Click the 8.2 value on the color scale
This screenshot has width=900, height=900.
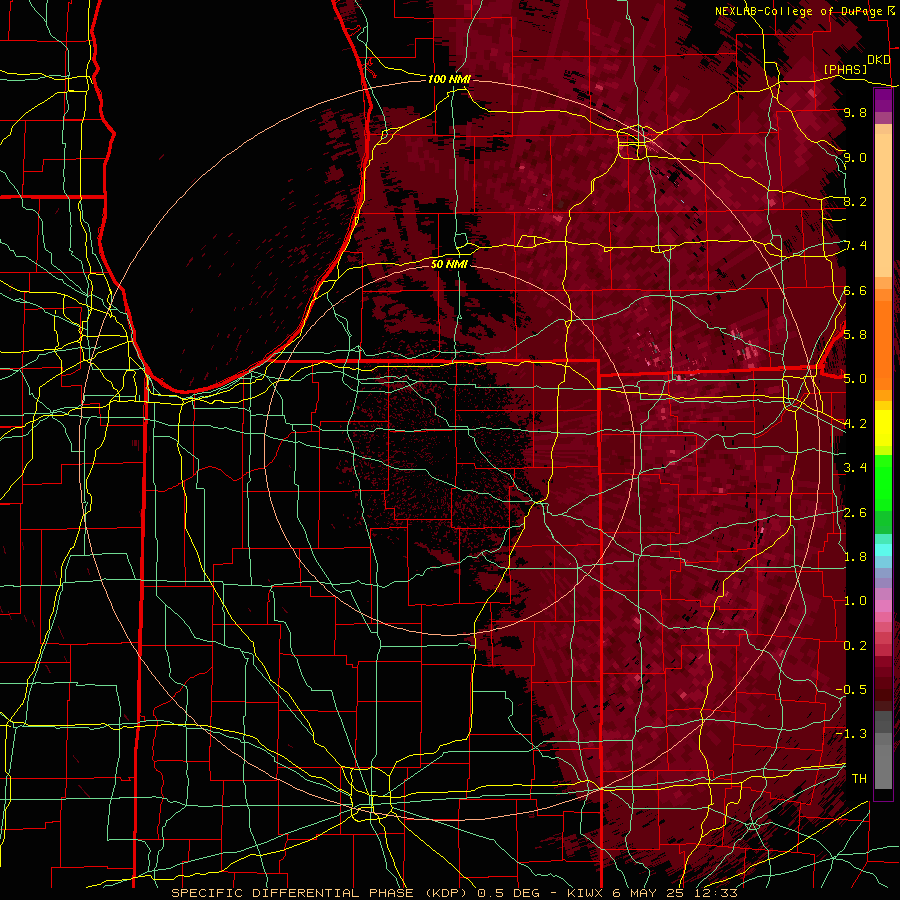[x=855, y=201]
